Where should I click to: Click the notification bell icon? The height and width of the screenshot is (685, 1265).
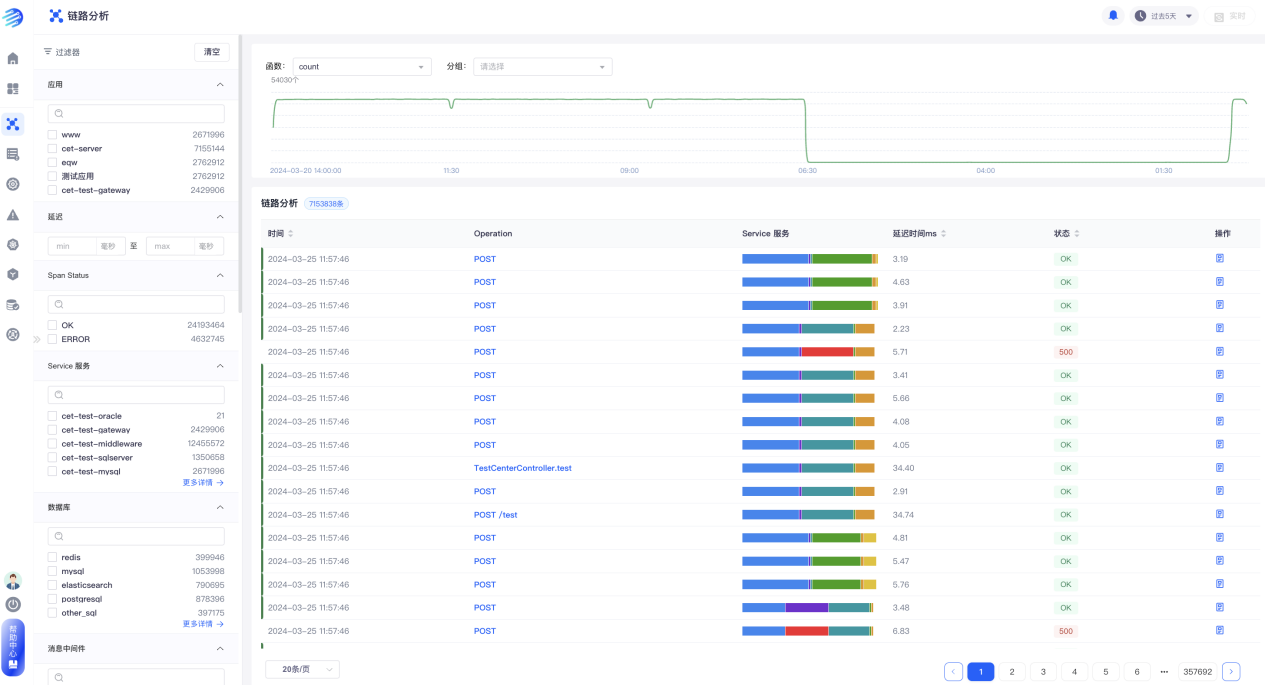coord(1113,16)
